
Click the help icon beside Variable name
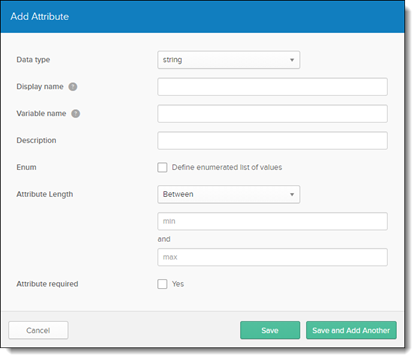[76, 114]
